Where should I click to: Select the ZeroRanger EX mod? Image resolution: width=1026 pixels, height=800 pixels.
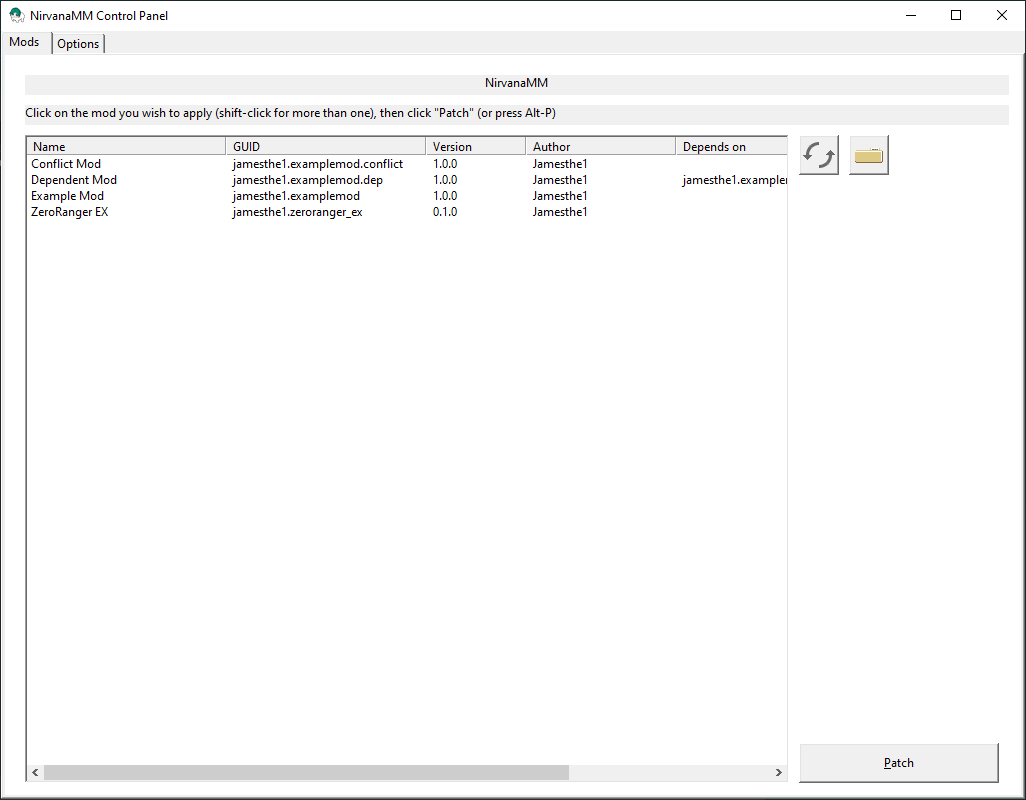(69, 211)
